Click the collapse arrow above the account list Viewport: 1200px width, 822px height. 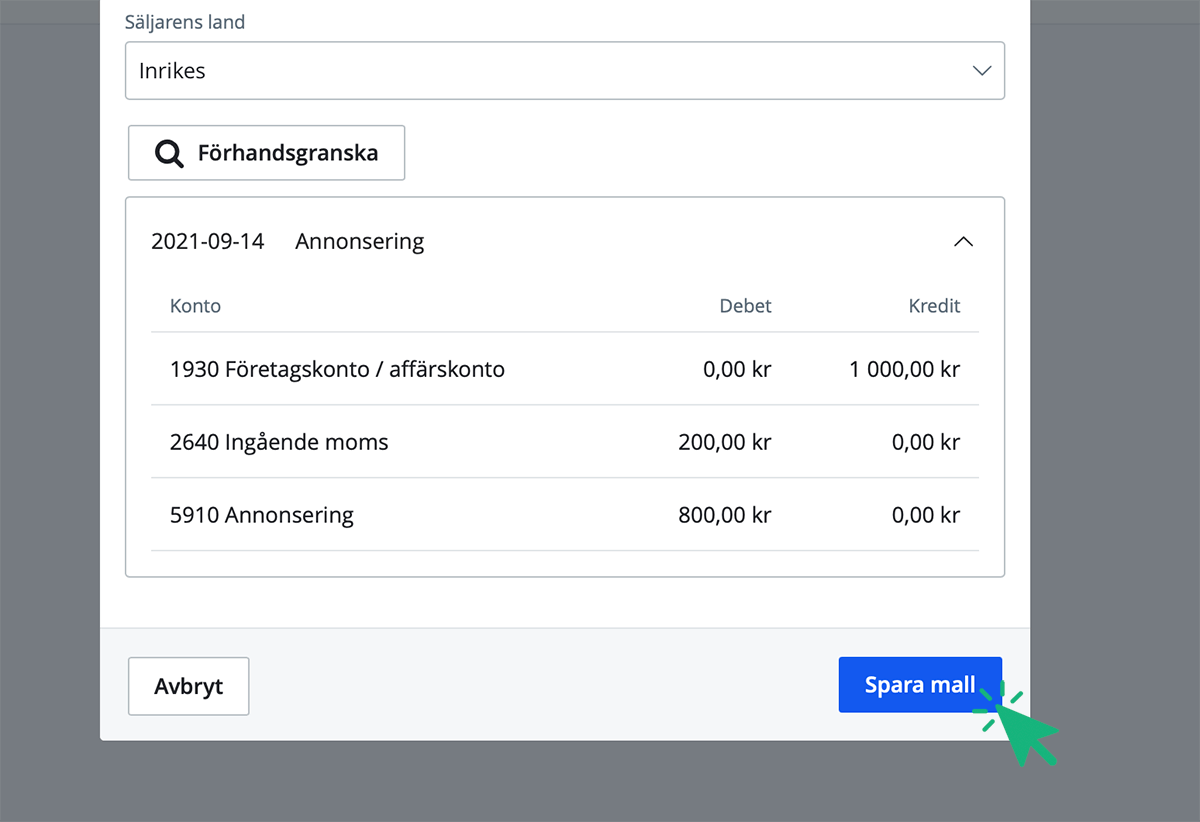pyautogui.click(x=963, y=241)
